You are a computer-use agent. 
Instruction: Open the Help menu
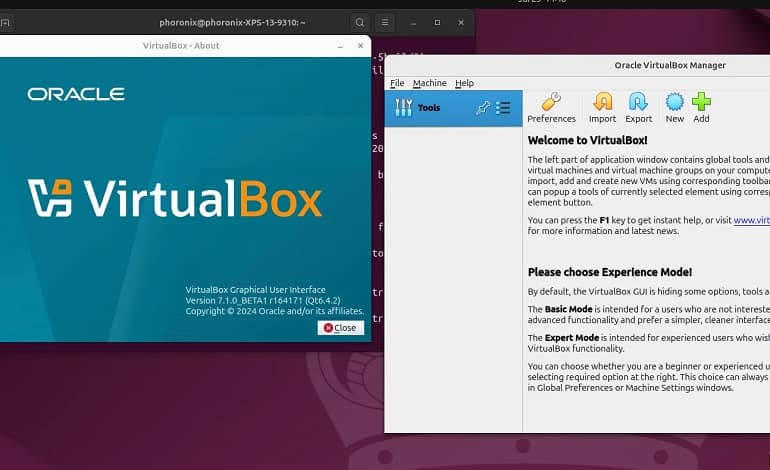pyautogui.click(x=464, y=83)
